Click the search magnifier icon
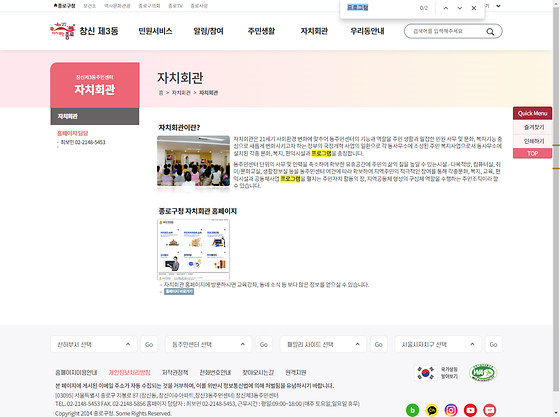This screenshot has height=417, width=560. pyautogui.click(x=490, y=32)
